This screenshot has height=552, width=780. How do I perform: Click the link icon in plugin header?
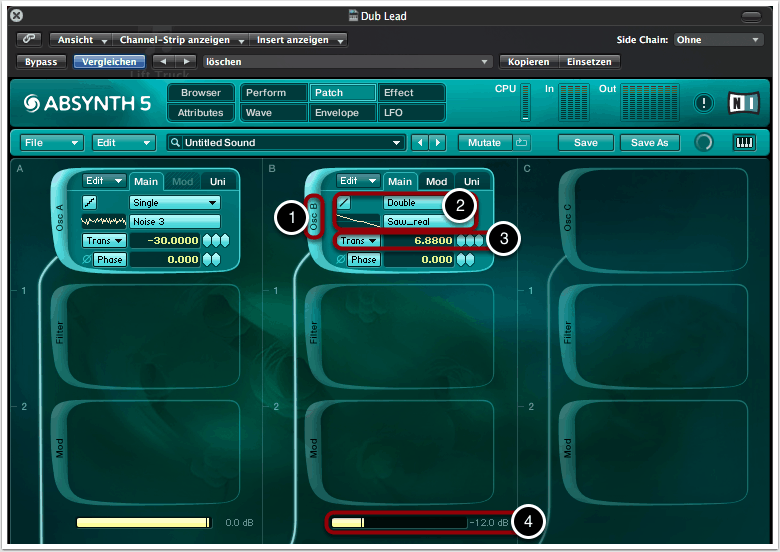30,39
